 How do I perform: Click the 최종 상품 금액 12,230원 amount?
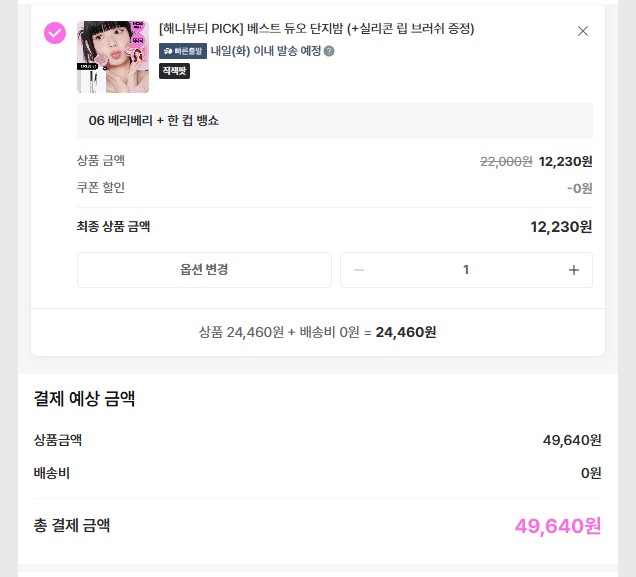click(561, 227)
